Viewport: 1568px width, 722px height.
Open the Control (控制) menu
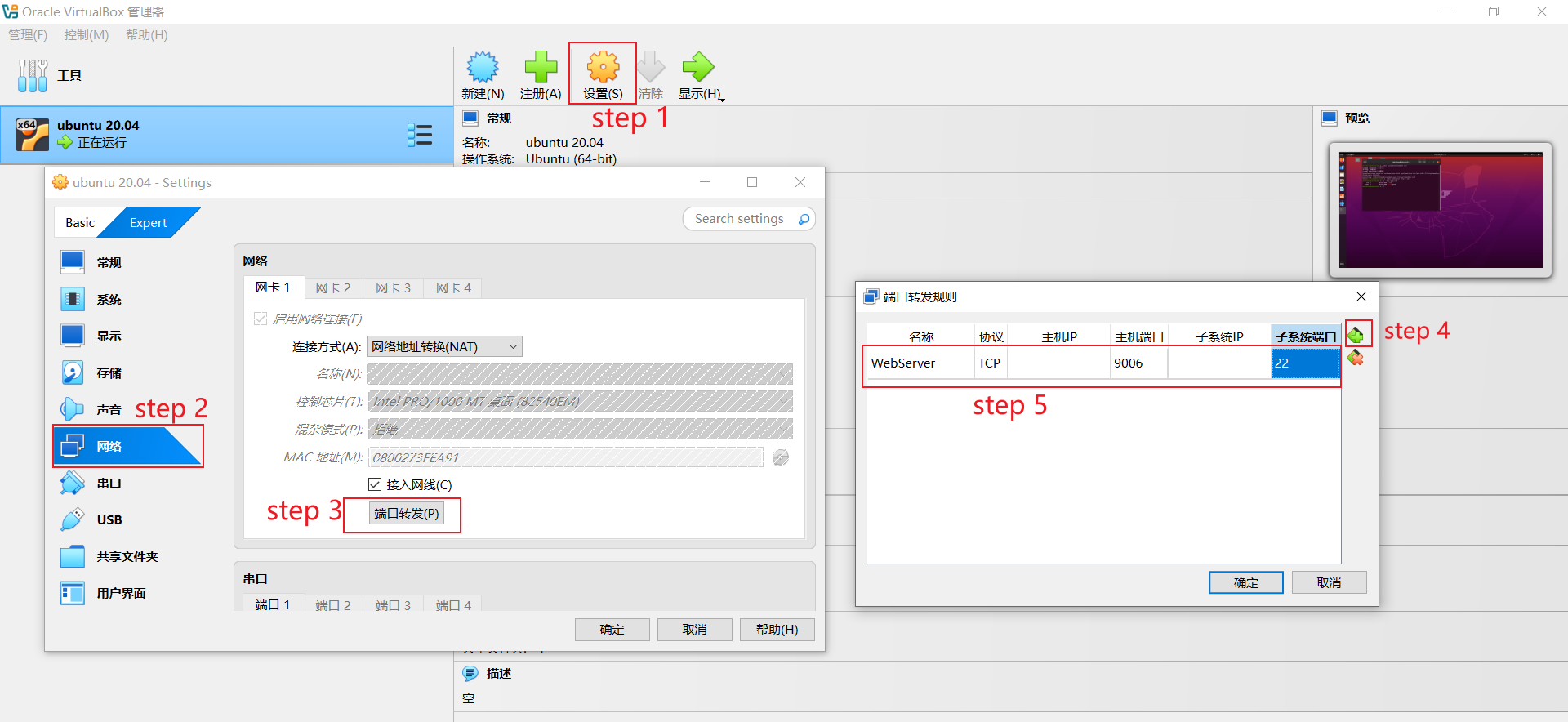tap(86, 35)
